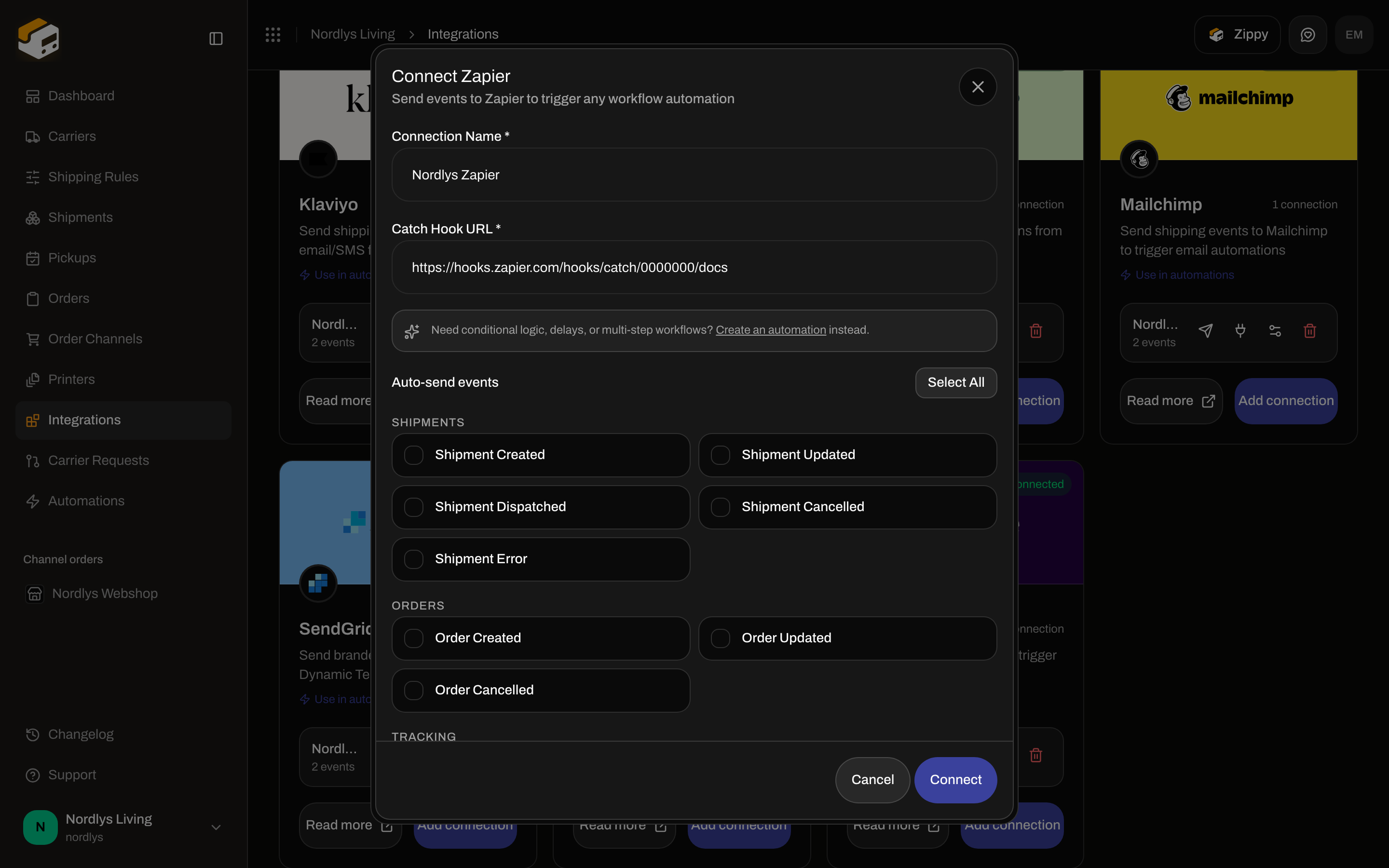Click the sparkle automation hint icon

pyautogui.click(x=411, y=331)
